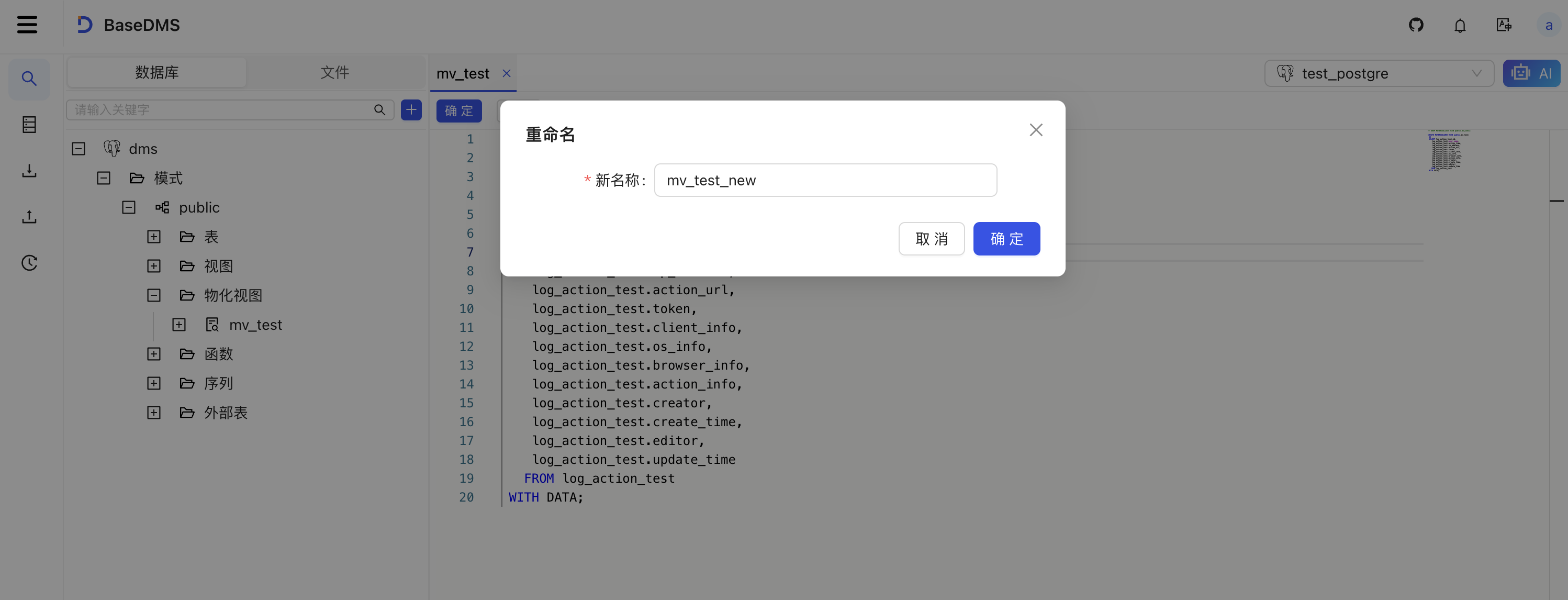Expand the 表 folder
1568x600 pixels.
154,237
